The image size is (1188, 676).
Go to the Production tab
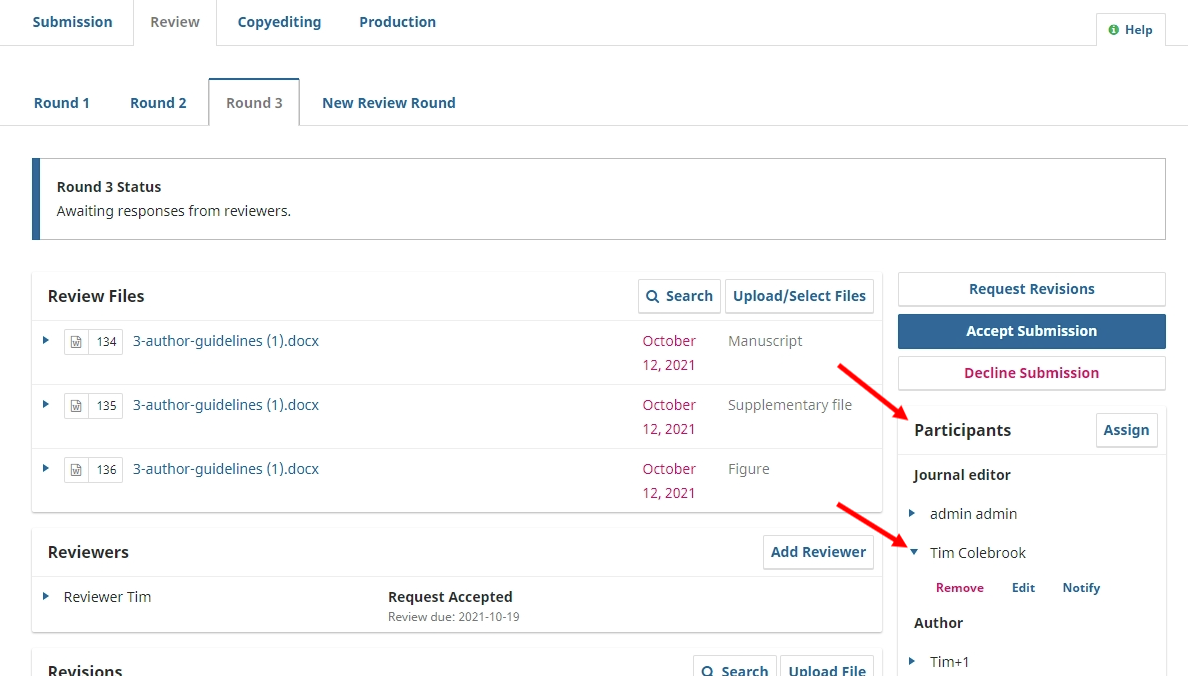pos(398,22)
